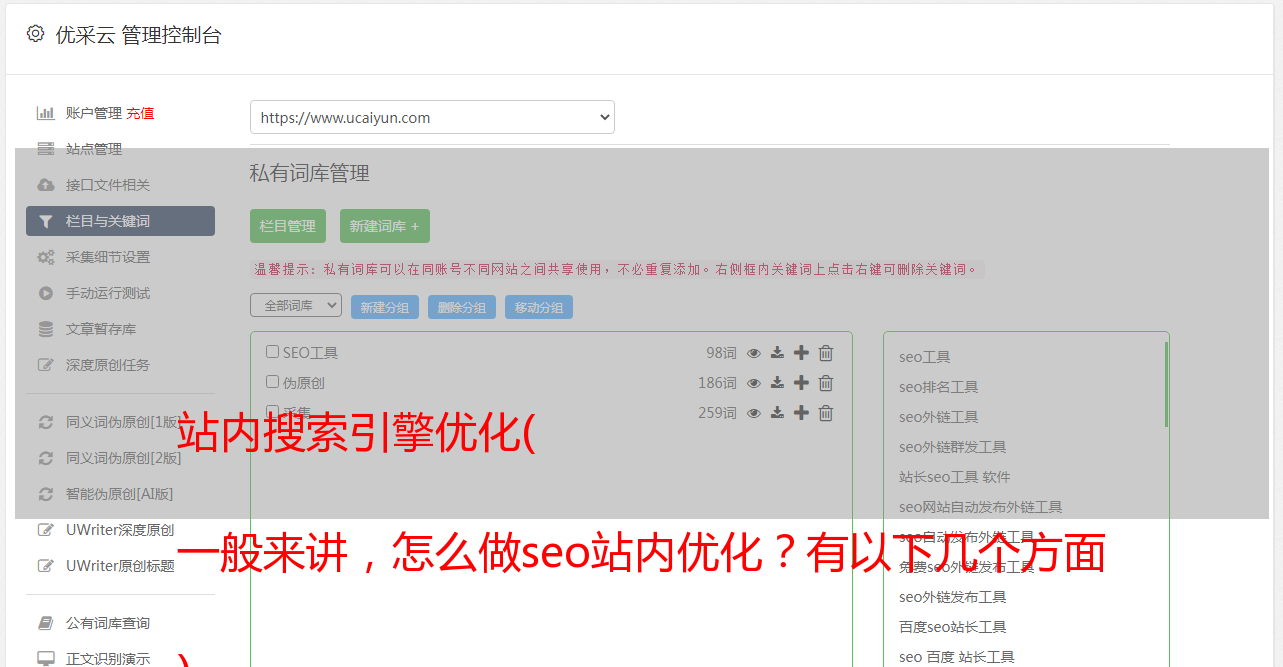Open the https://www.ucaiyun.com site dropdown
Image resolution: width=1283 pixels, height=667 pixels.
tap(432, 117)
